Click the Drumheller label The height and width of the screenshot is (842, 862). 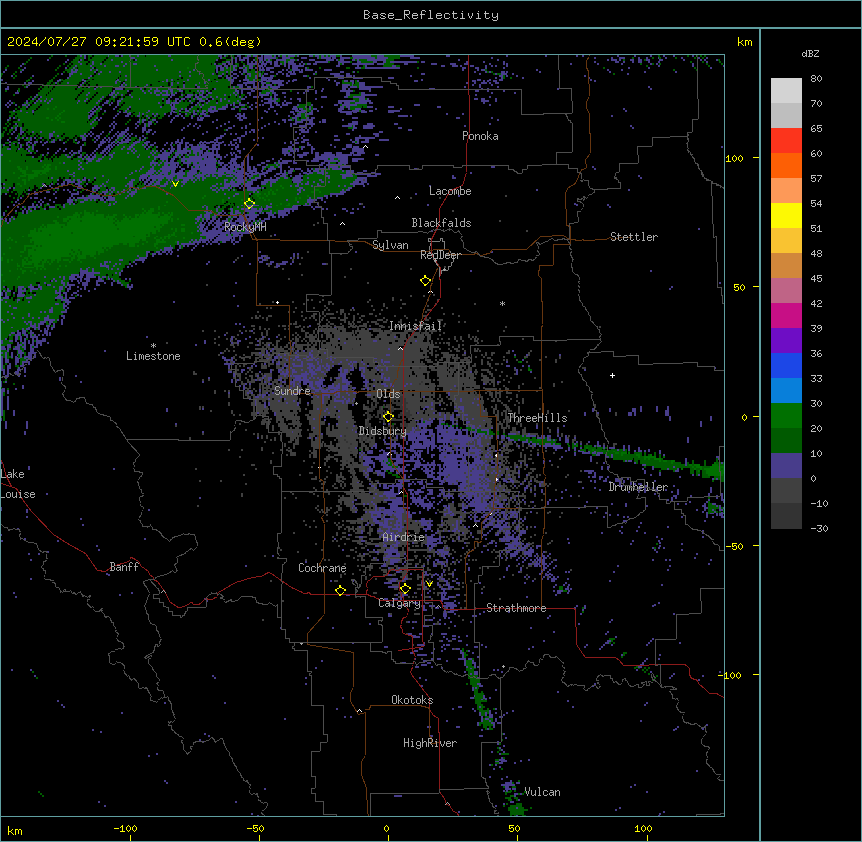tap(638, 487)
